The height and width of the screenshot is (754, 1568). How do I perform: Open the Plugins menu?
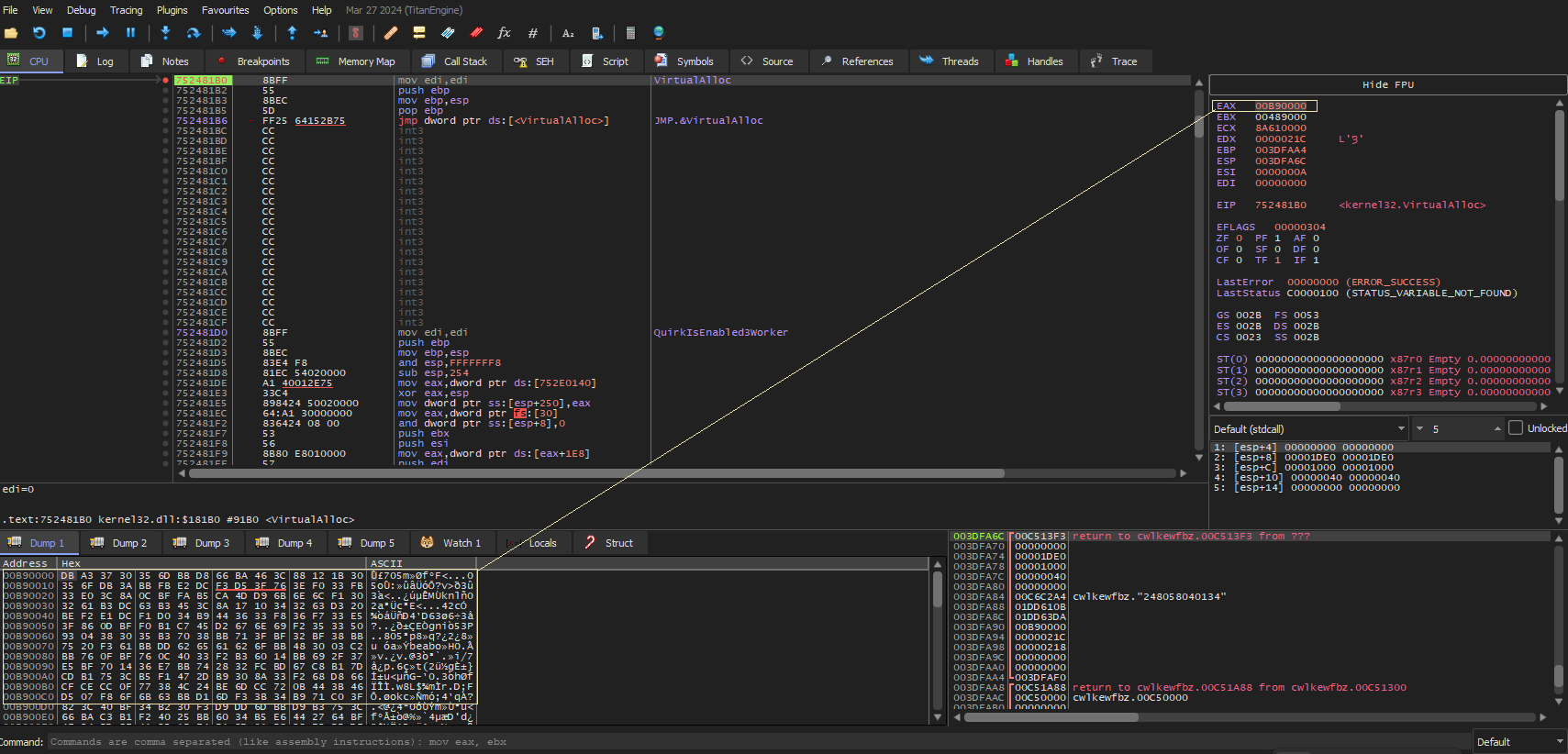click(x=172, y=10)
